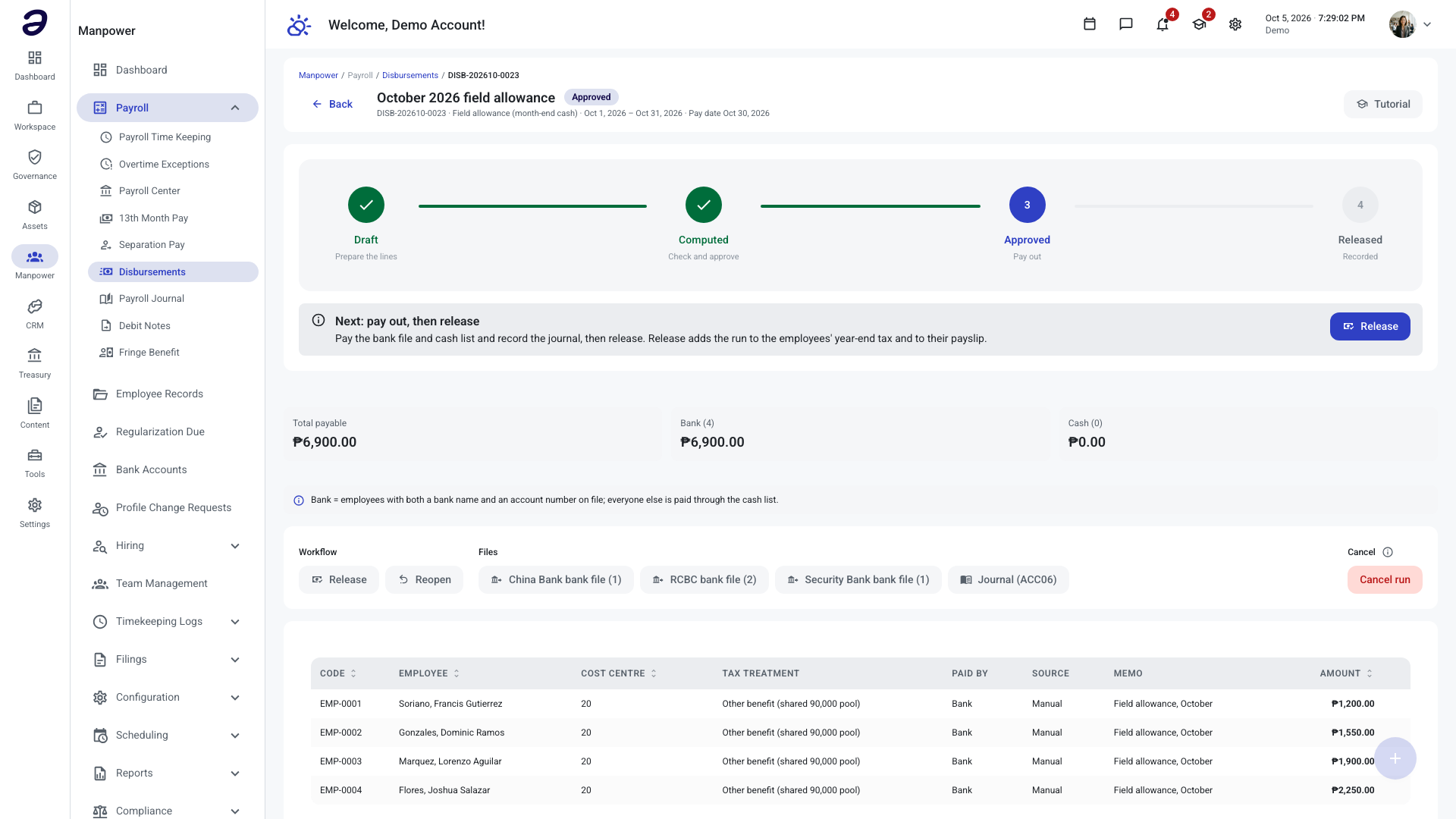Open Workspace in the left rail
This screenshot has height=819, width=1456.
click(x=35, y=115)
